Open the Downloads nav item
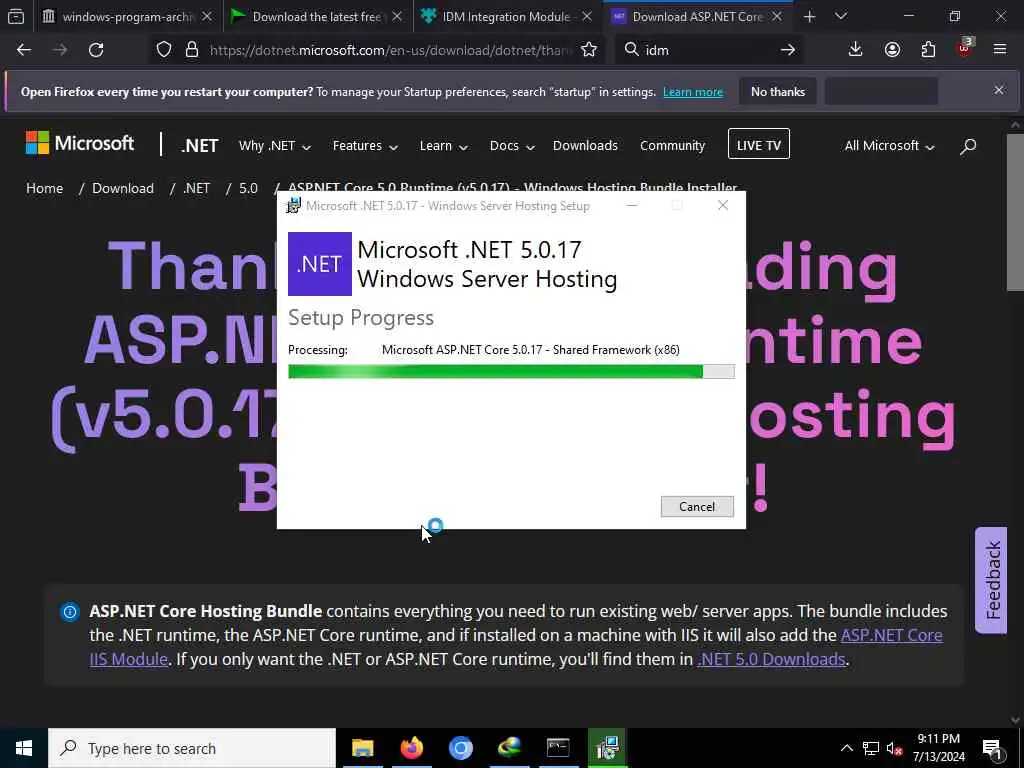The height and width of the screenshot is (768, 1024). [x=585, y=146]
